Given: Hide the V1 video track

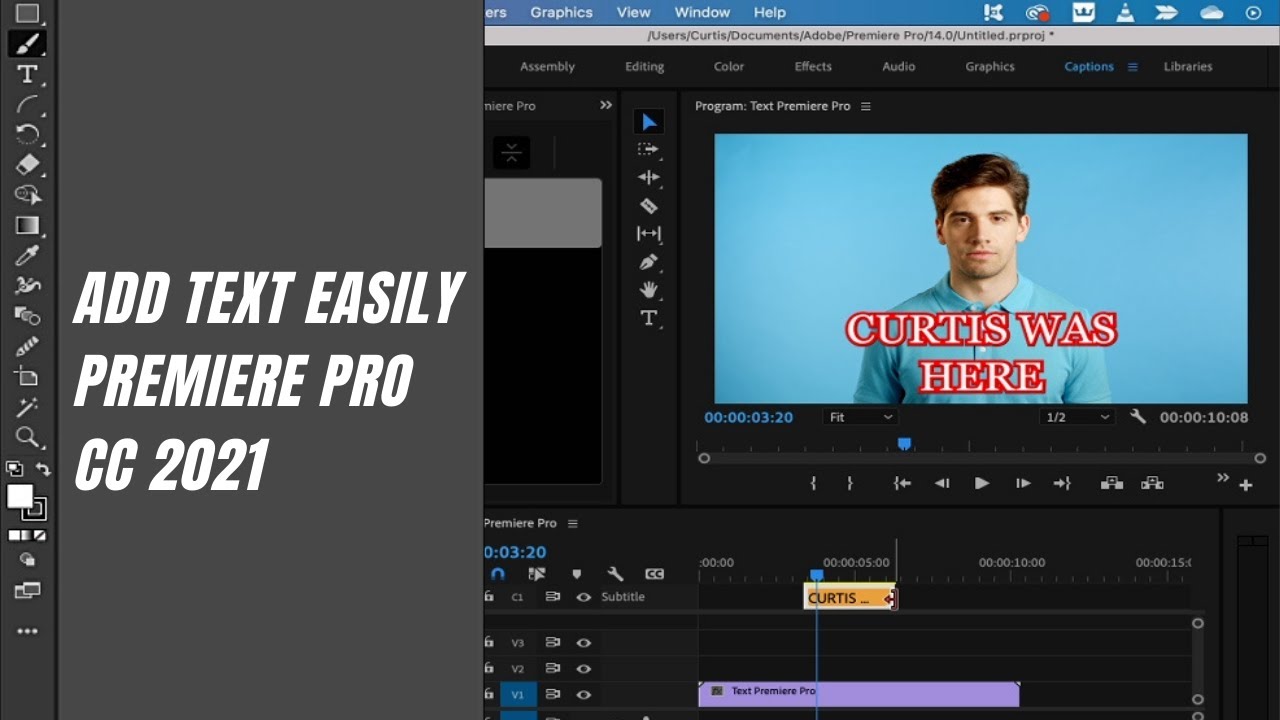Looking at the screenshot, I should click(x=584, y=695).
